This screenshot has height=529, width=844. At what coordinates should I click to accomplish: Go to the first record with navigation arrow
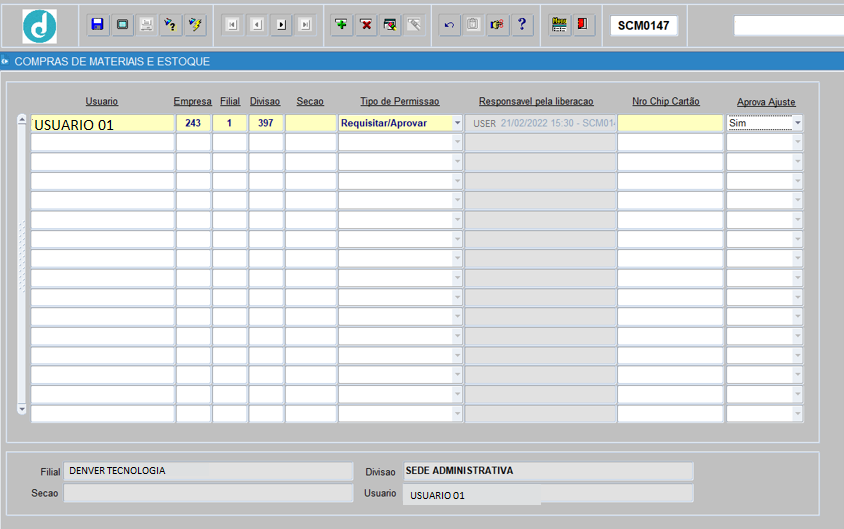point(232,25)
